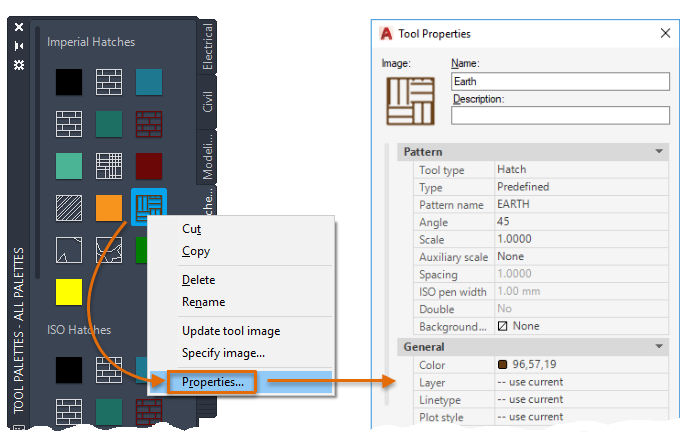This screenshot has width=680, height=447.
Task: Choose the orange solid swatch
Action: click(109, 208)
